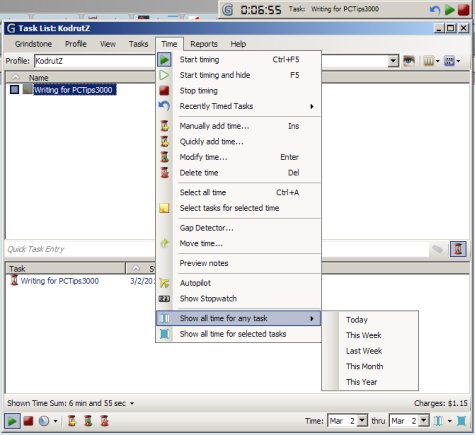Open the Help menu
475x435 pixels.
coord(238,44)
